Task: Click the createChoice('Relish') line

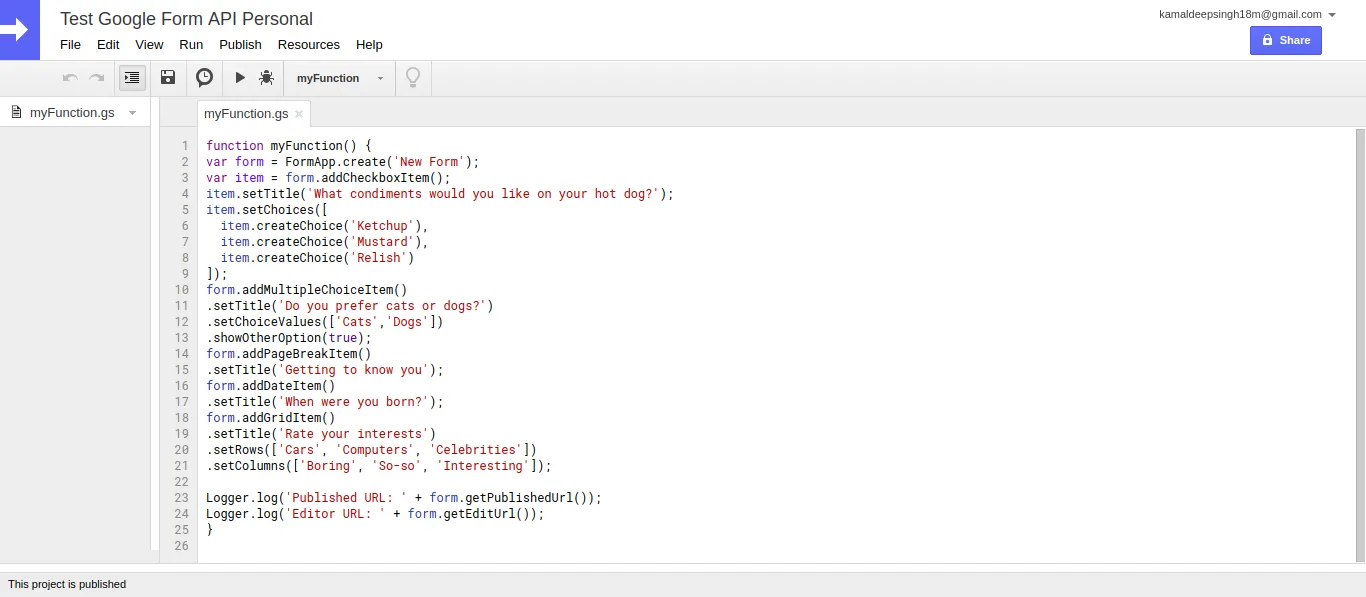Action: (317, 258)
